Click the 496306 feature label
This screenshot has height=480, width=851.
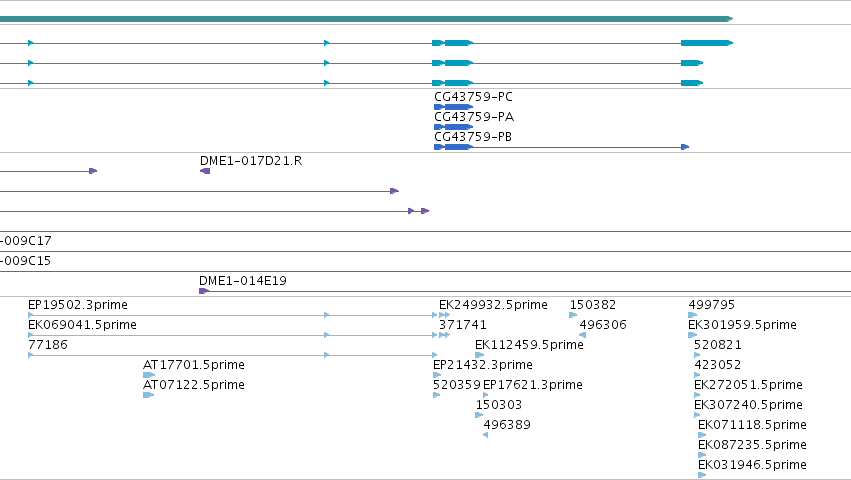point(603,325)
